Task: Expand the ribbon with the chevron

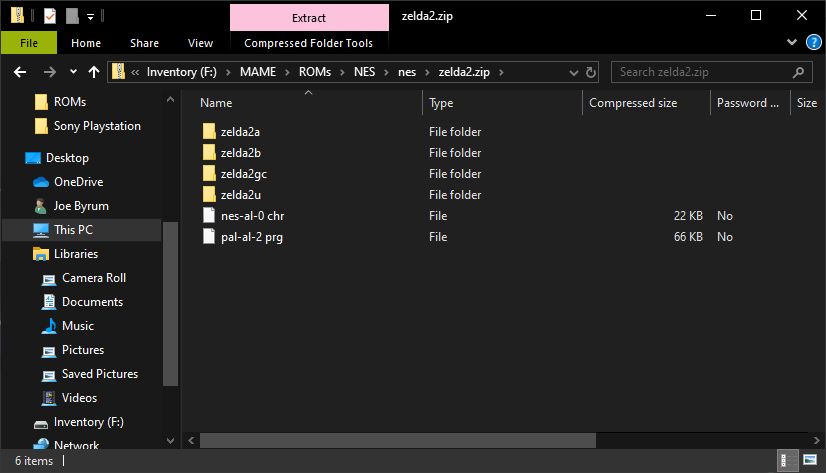Action: pos(791,42)
